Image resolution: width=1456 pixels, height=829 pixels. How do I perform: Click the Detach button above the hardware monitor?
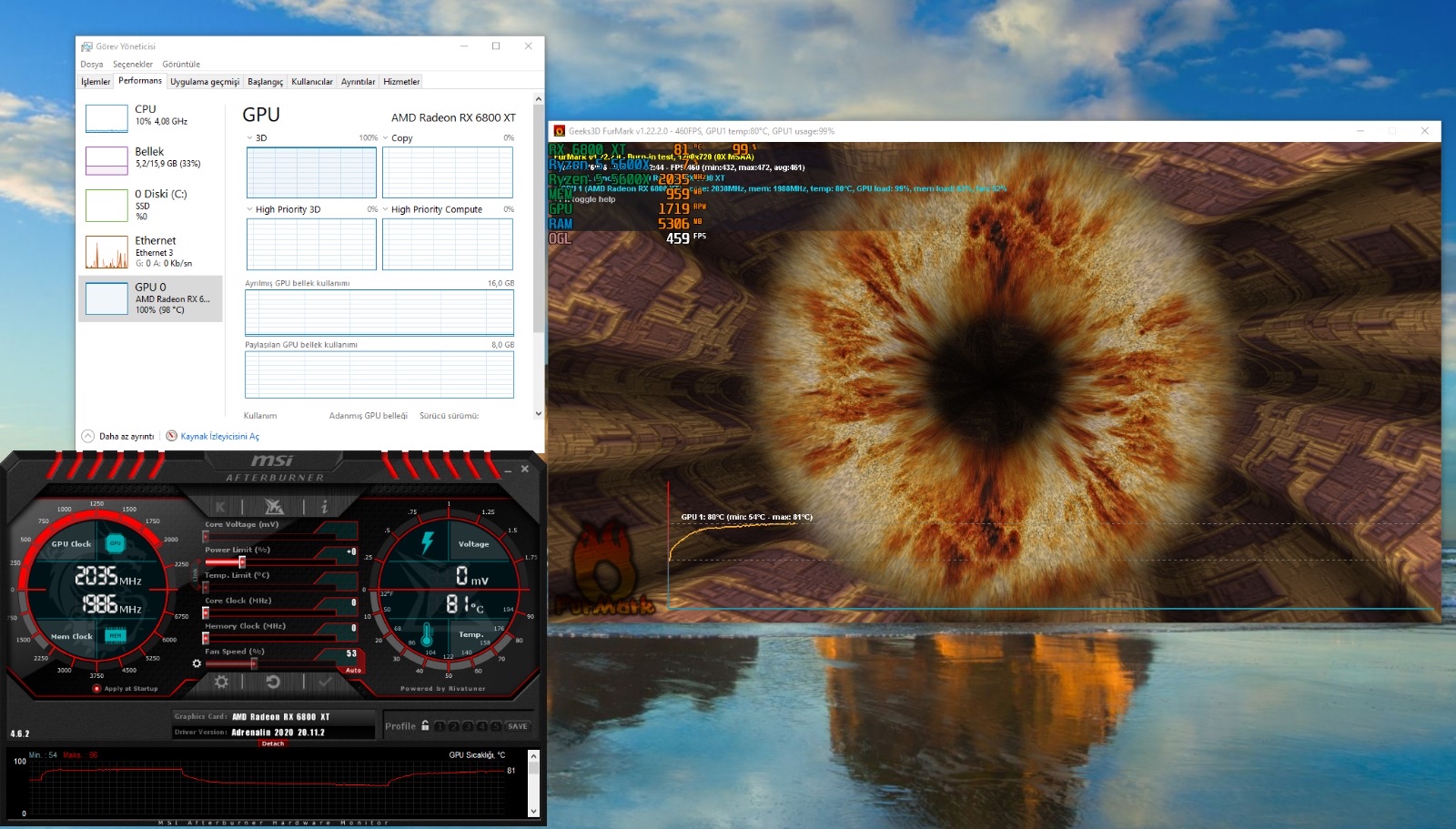[273, 743]
